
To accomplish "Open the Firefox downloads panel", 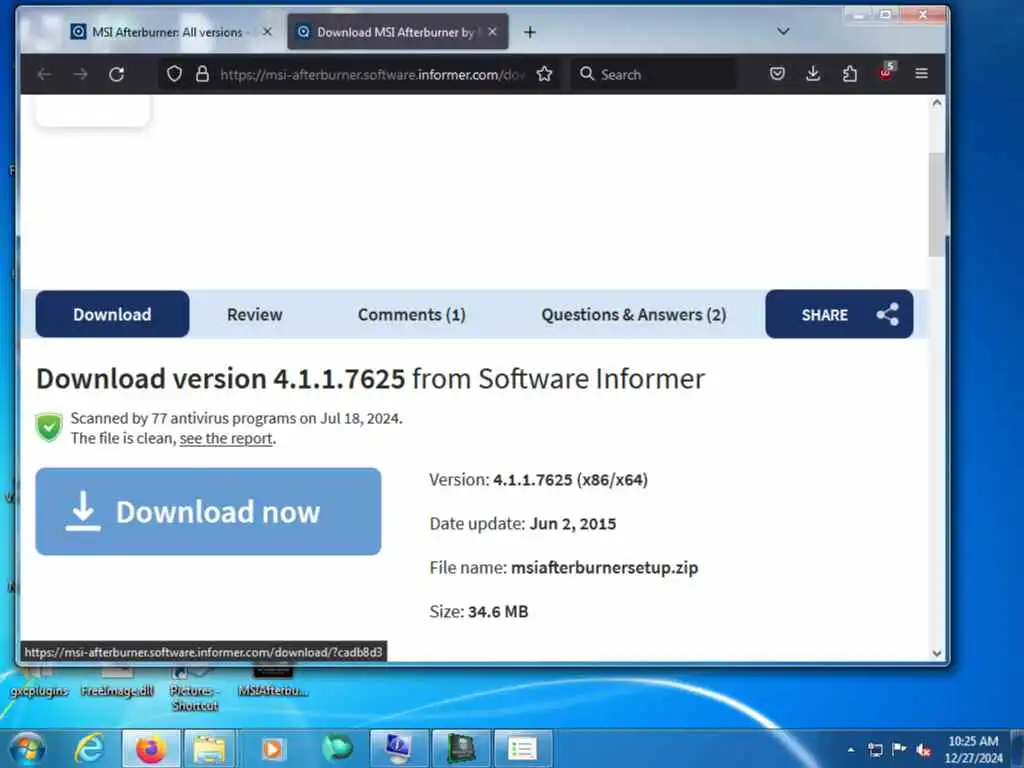I will pyautogui.click(x=813, y=73).
